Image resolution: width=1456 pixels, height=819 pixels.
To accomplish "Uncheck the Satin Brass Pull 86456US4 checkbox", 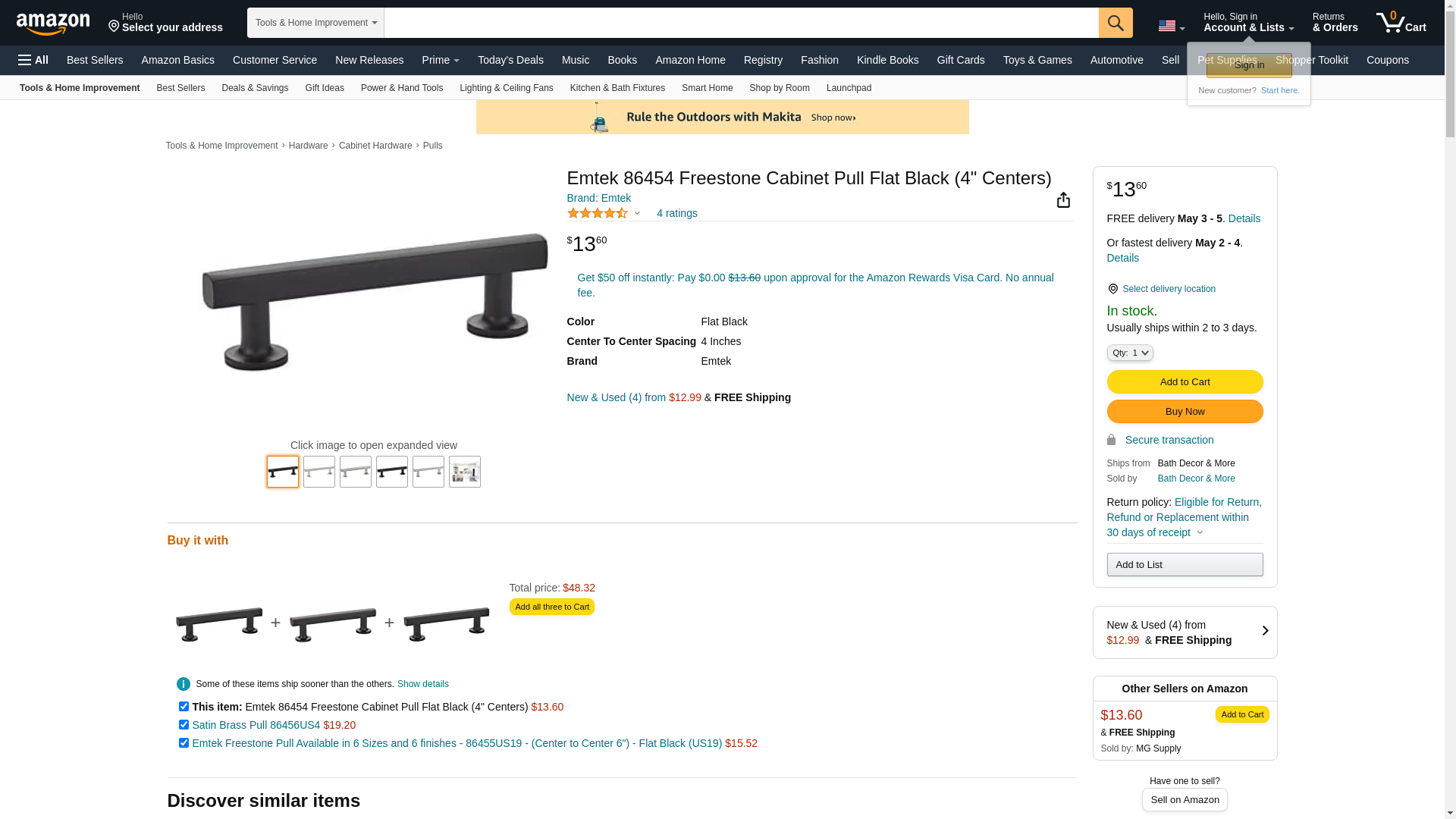I will coord(184,725).
